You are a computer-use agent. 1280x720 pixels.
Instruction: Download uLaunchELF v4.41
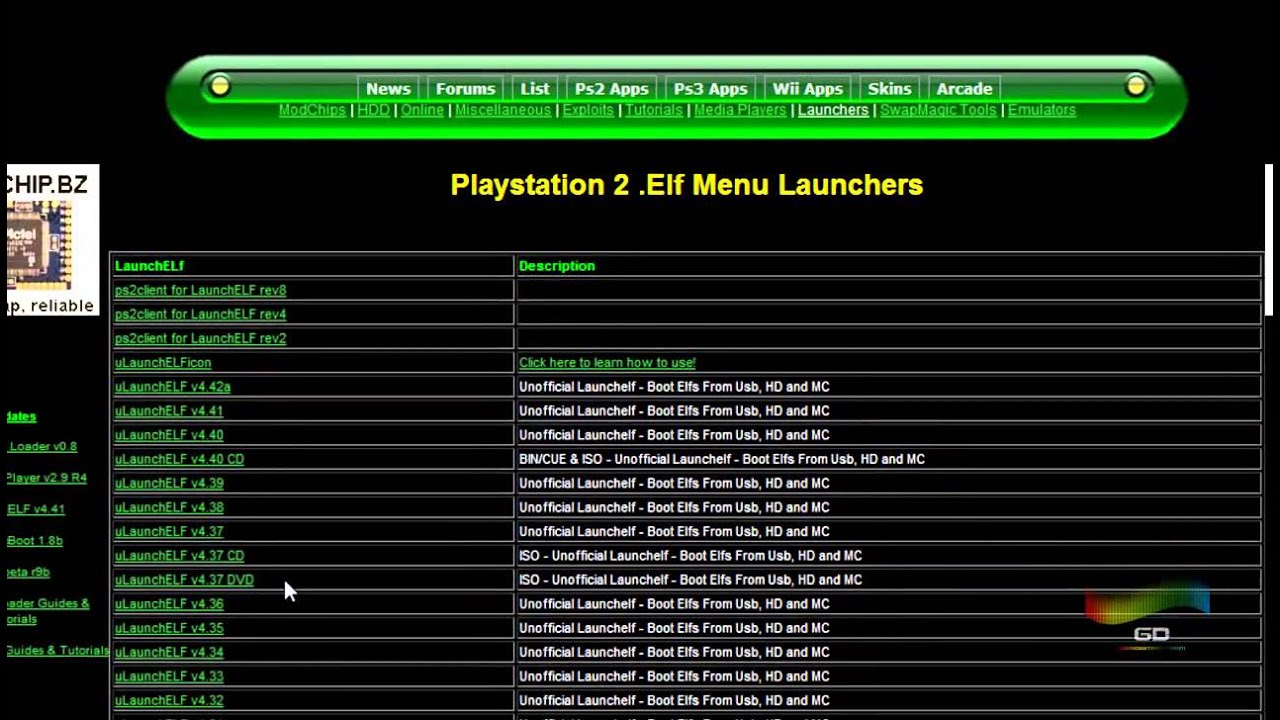point(169,411)
